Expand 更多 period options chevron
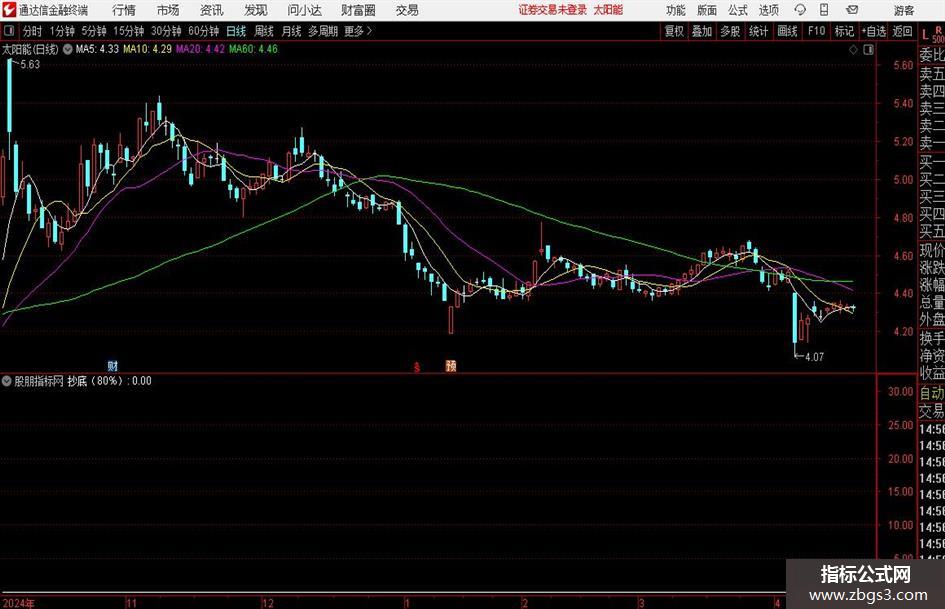 tap(369, 31)
